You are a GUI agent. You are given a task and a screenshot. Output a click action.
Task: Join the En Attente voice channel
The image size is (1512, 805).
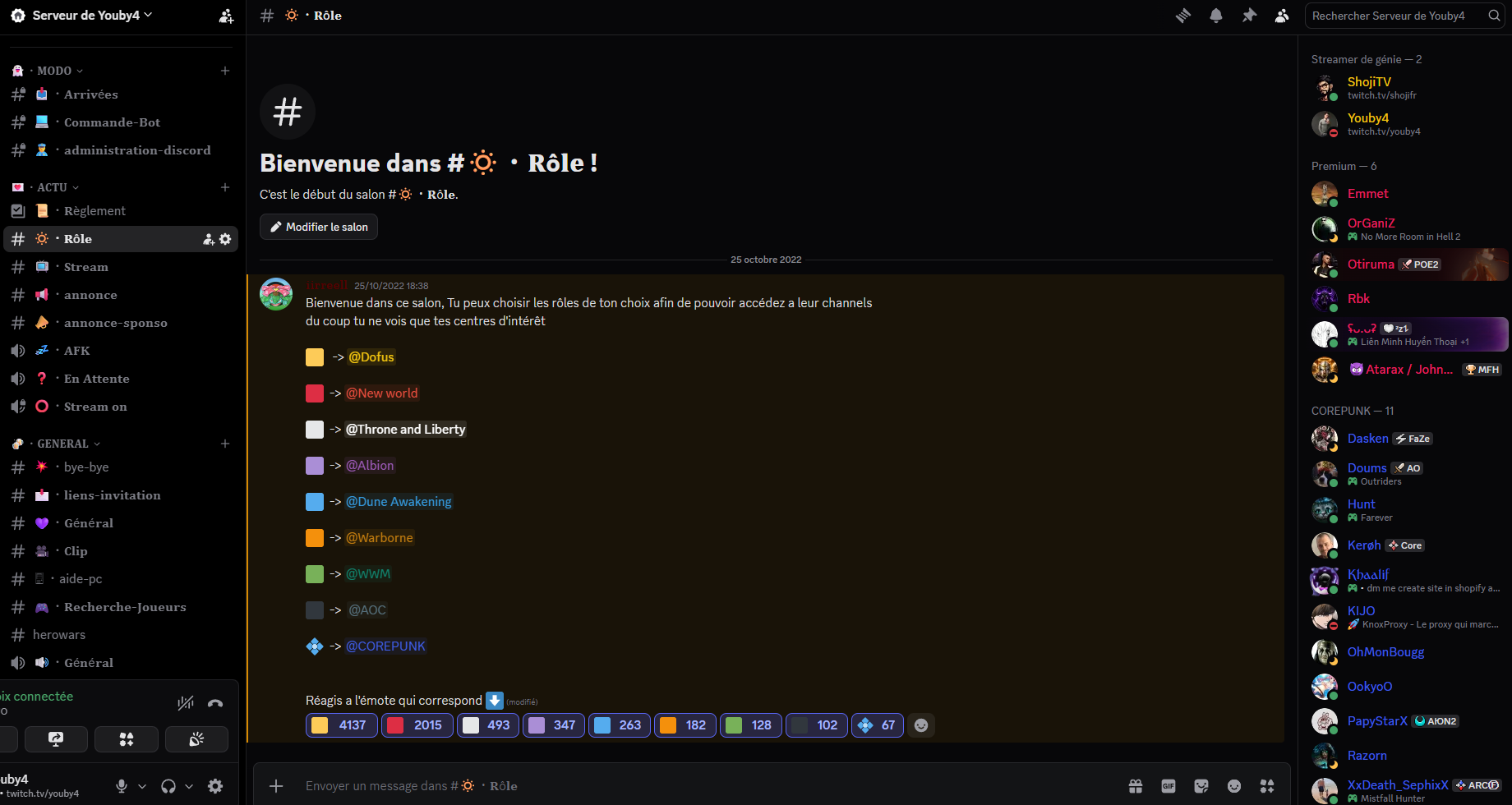(121, 379)
